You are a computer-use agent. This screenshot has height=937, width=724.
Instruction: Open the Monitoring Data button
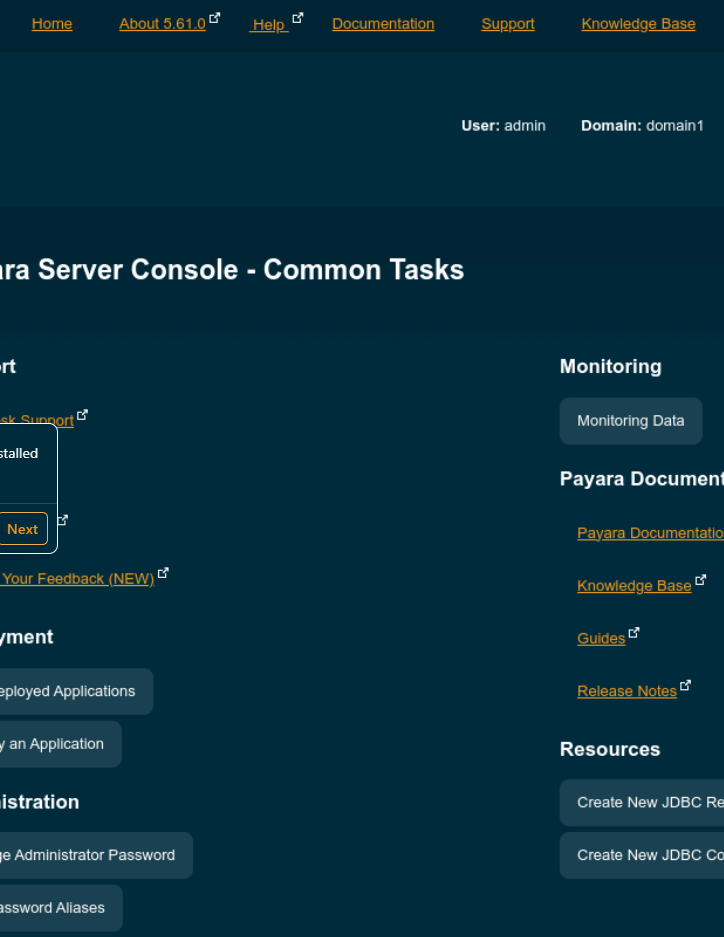630,421
